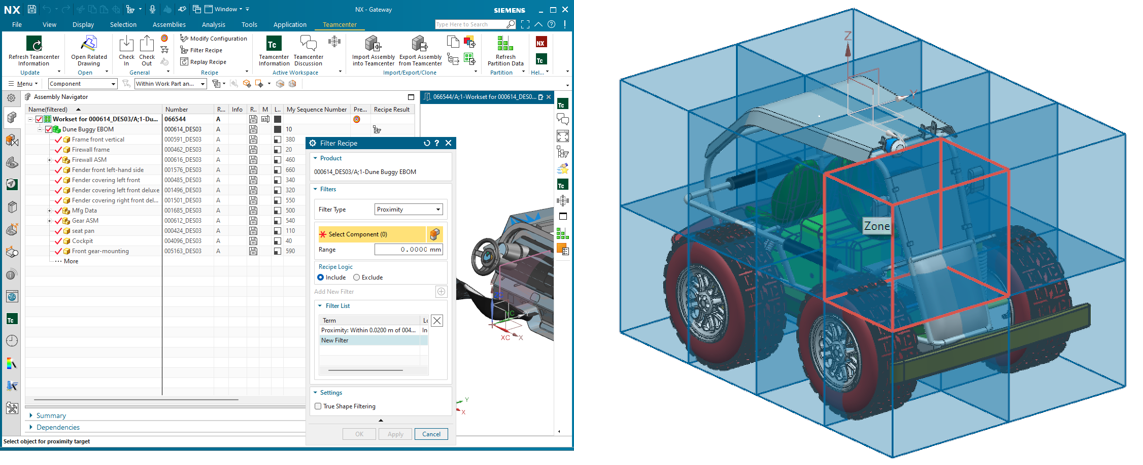
Task: Select the Teamcenter tab
Action: coord(339,24)
